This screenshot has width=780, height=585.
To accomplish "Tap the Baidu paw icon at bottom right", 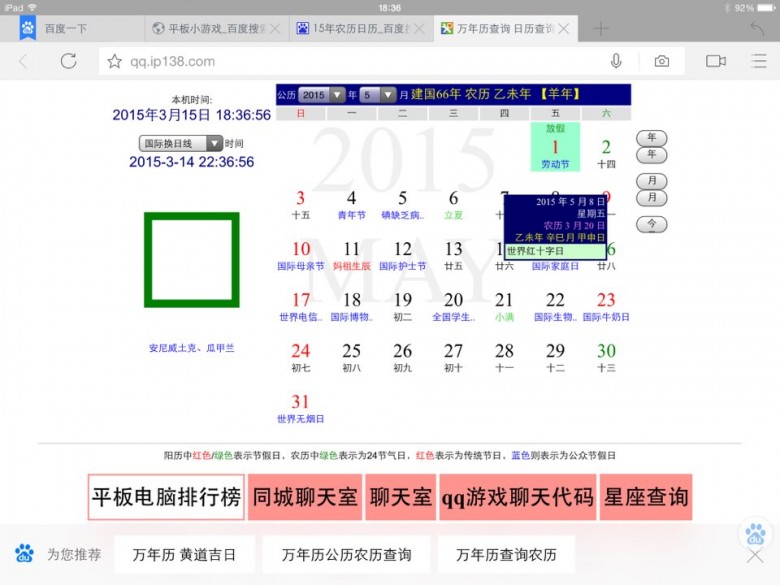I will (755, 533).
